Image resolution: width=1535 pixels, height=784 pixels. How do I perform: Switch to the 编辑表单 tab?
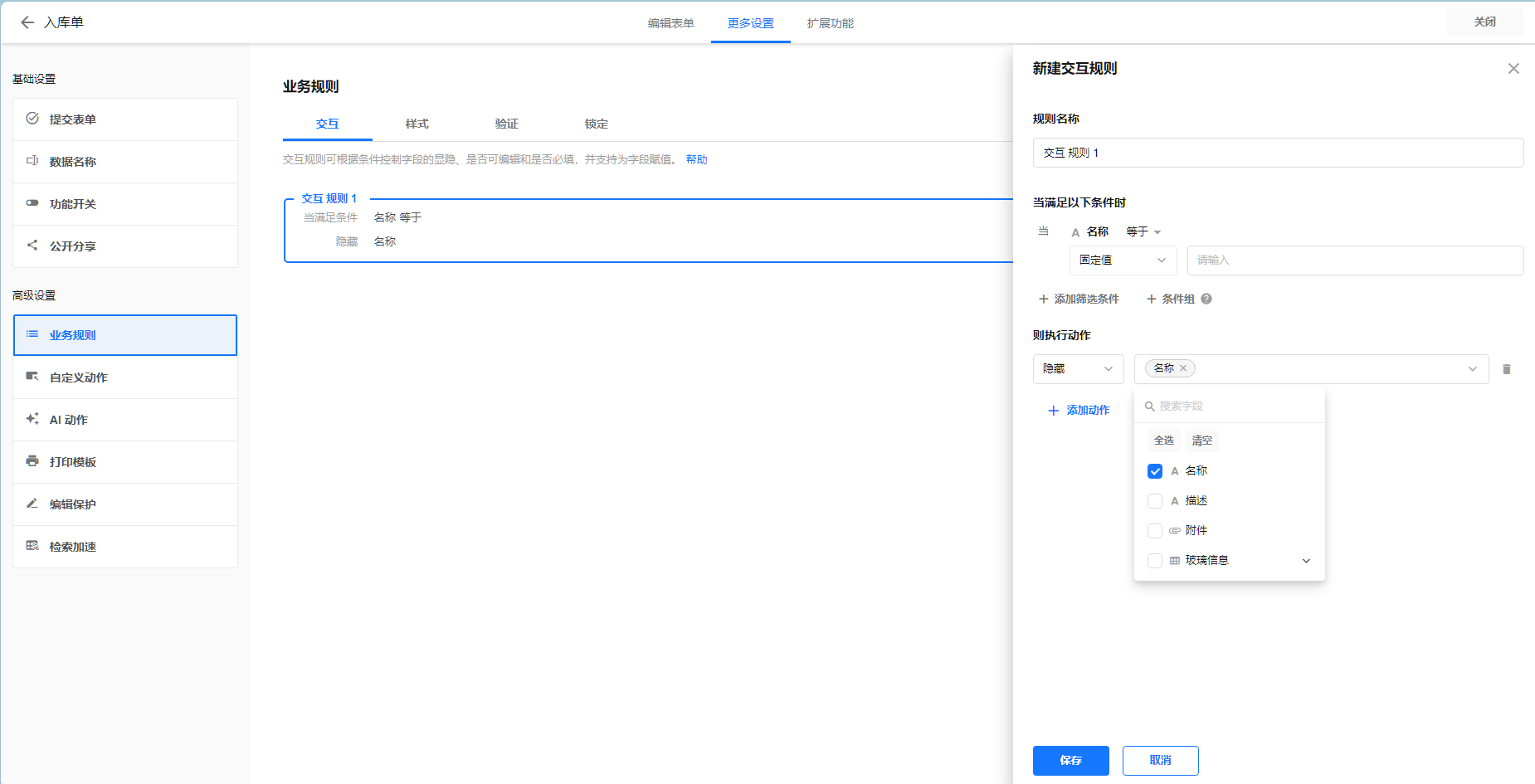(x=670, y=23)
